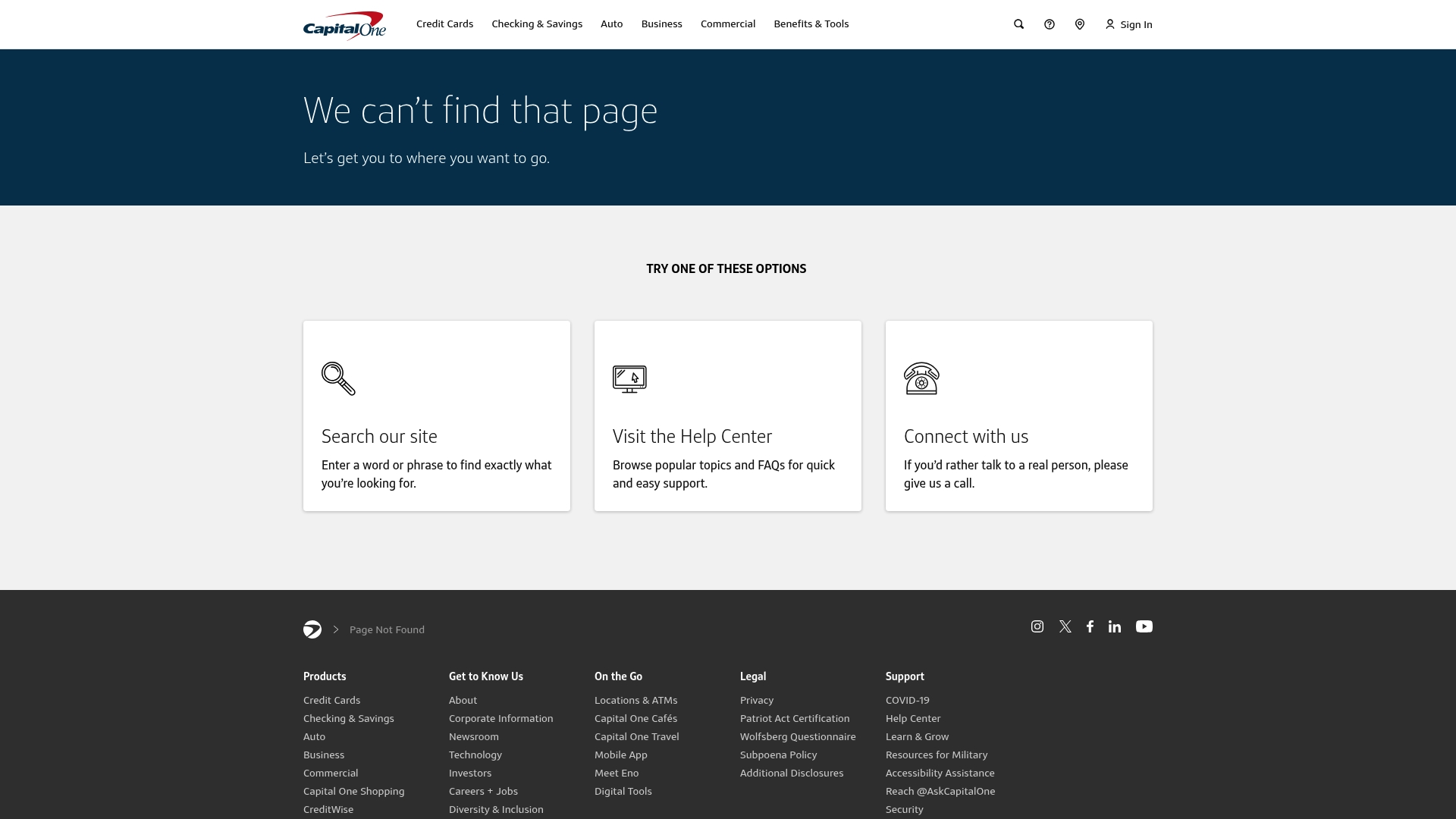The width and height of the screenshot is (1456, 819).
Task: Click the Sign In link
Action: [x=1136, y=24]
